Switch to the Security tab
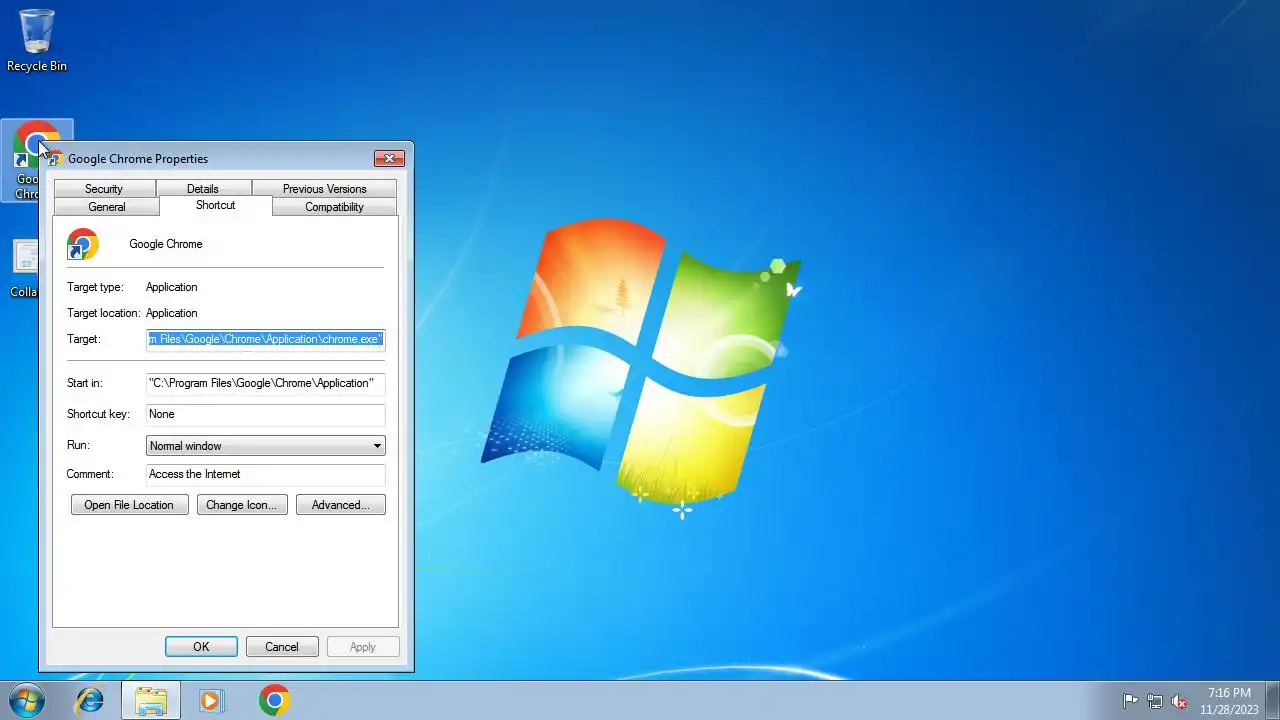This screenshot has height=720, width=1280. pos(104,189)
